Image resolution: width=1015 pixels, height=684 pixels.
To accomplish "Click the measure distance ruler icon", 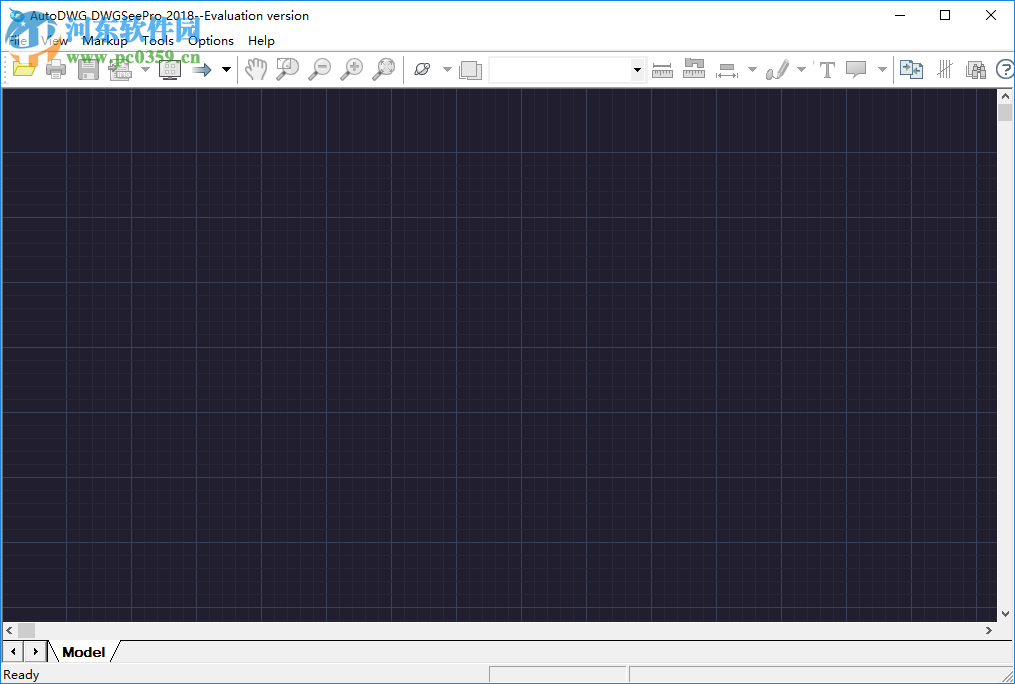I will tap(662, 70).
